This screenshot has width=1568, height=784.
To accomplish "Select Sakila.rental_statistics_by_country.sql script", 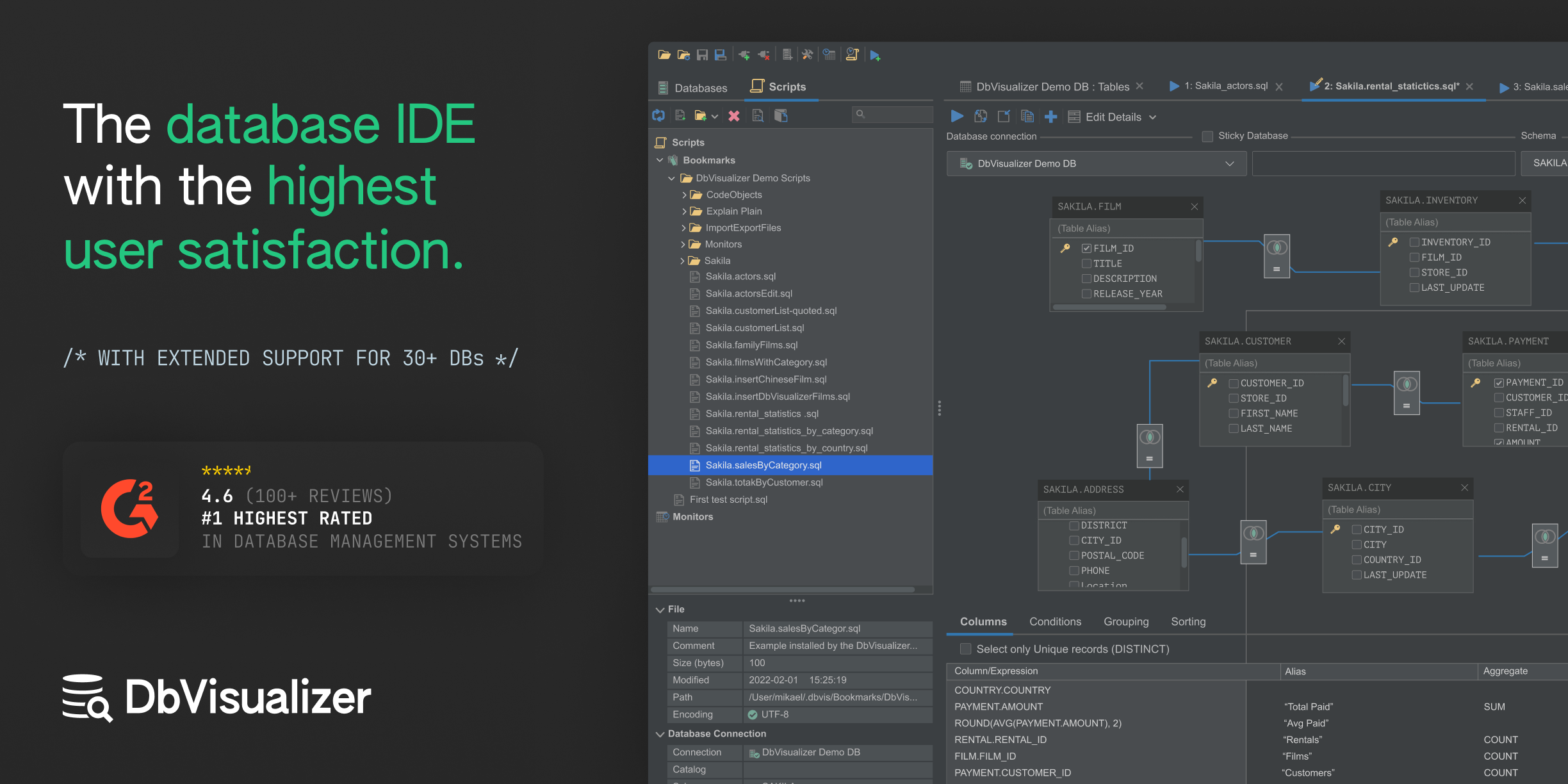I will pyautogui.click(x=787, y=448).
